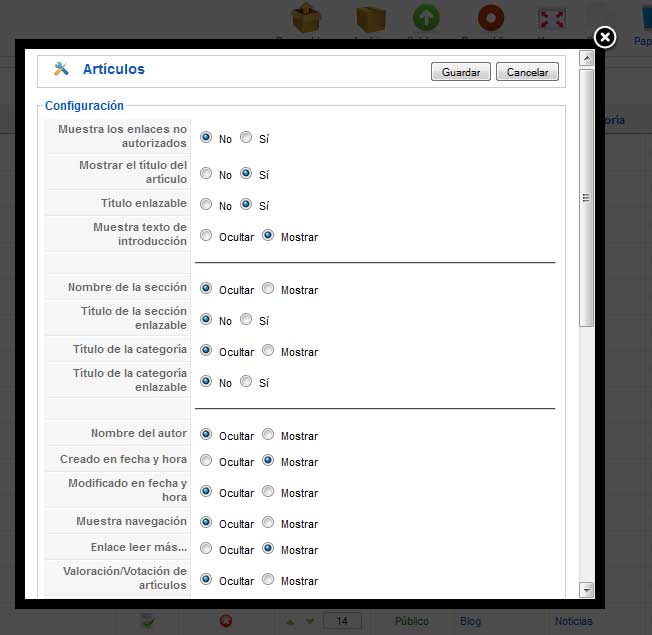Viewport: 652px width, 635px height.
Task: Close the Artículos modal with the X icon
Action: 605,38
